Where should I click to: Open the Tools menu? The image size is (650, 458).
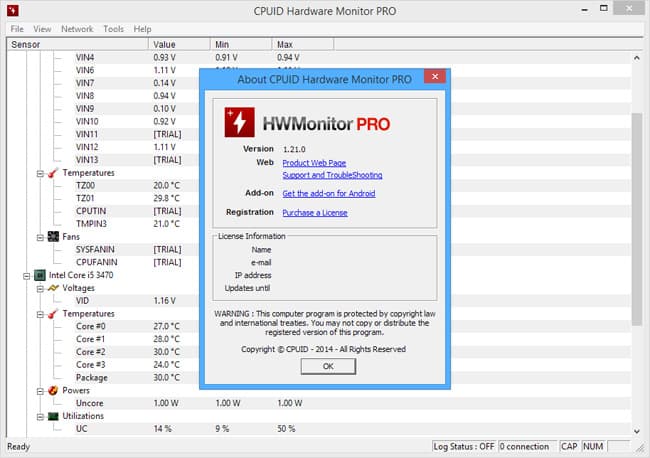pyautogui.click(x=113, y=29)
